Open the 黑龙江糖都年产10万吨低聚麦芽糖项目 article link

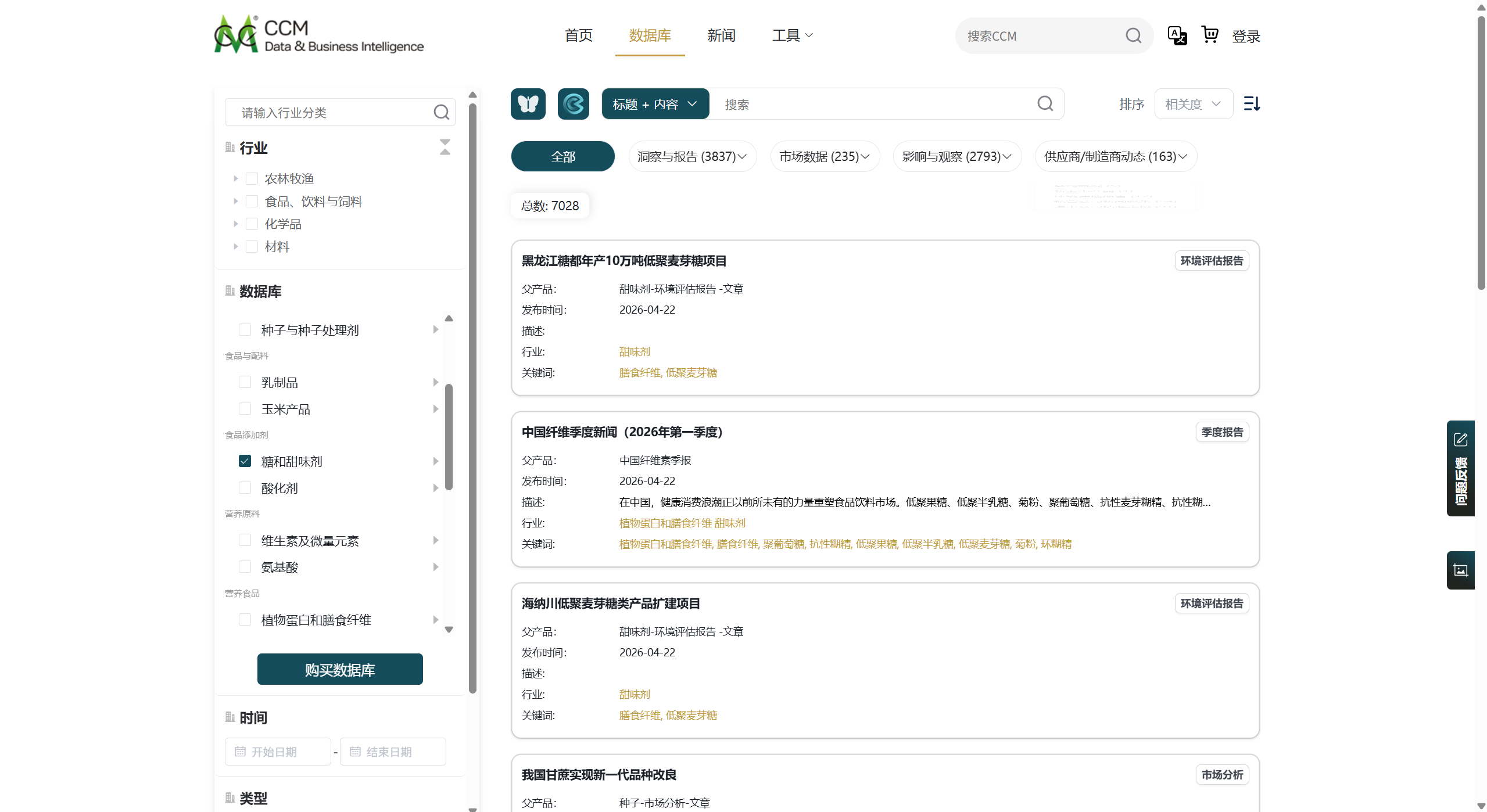click(624, 261)
